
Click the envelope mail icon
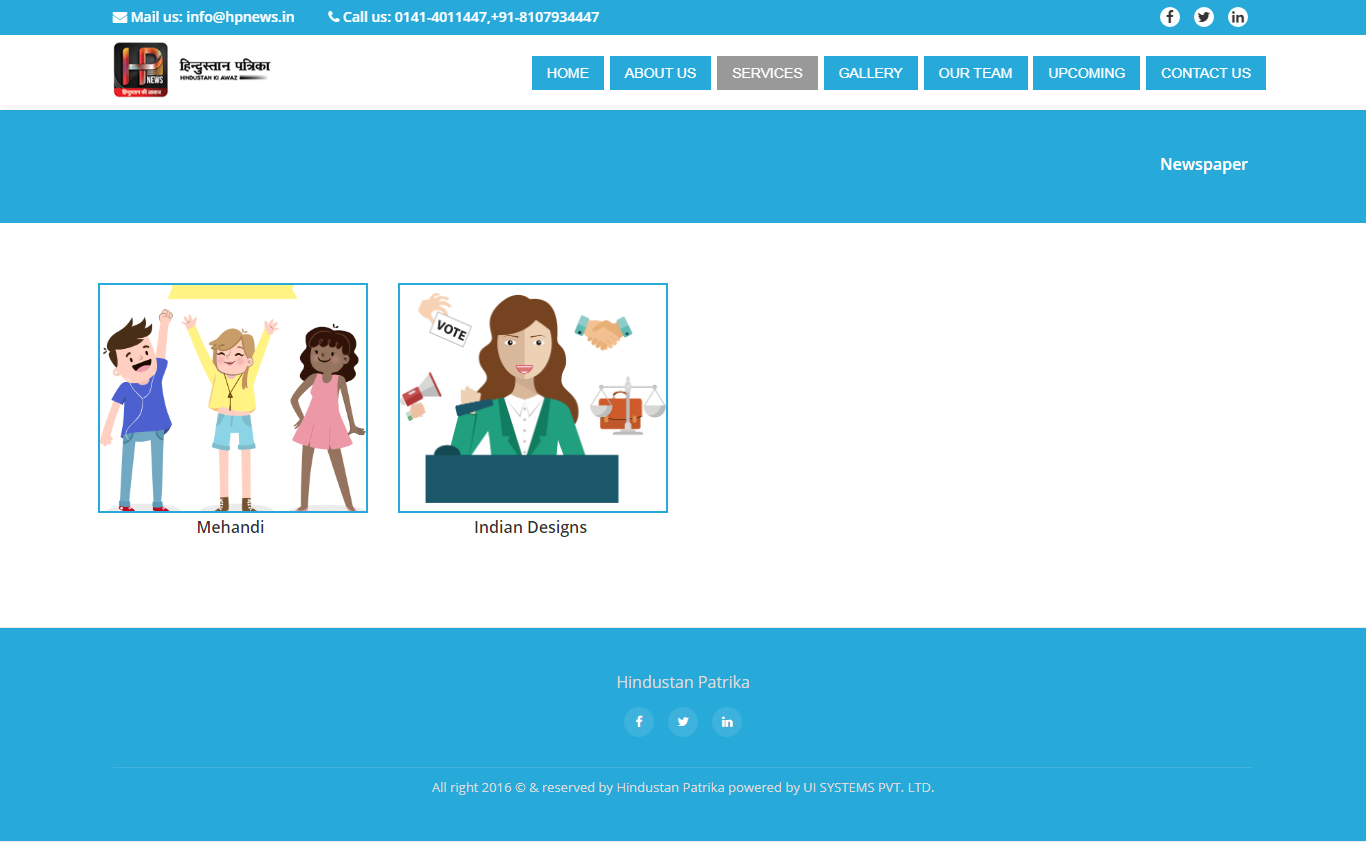pos(120,17)
